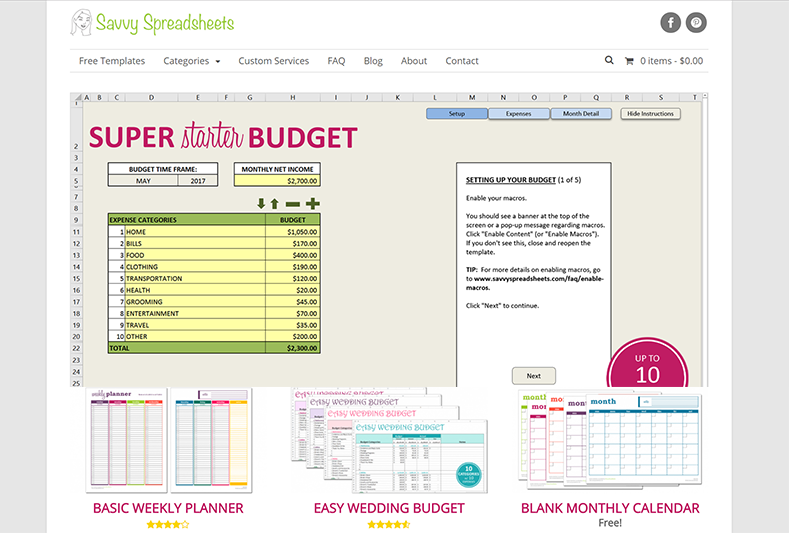
Task: Click the SETTING UP YOUR BUDGET heading
Action: coord(511,180)
